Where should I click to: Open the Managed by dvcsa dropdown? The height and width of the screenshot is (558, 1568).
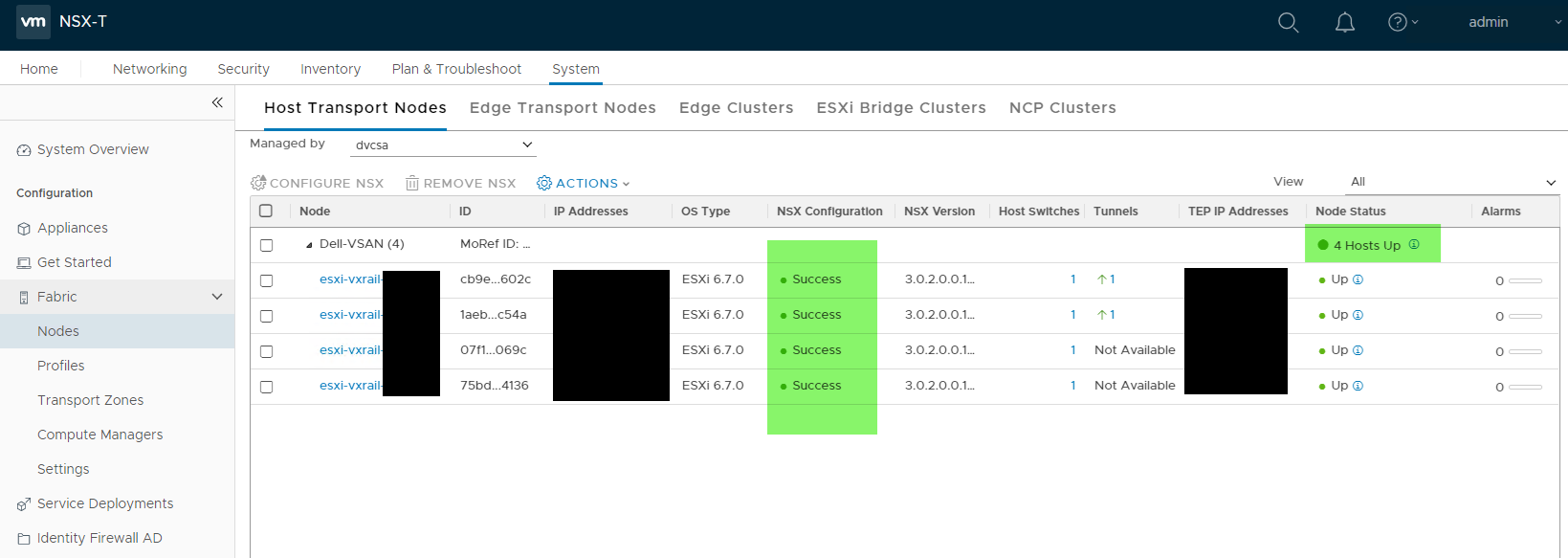443,145
